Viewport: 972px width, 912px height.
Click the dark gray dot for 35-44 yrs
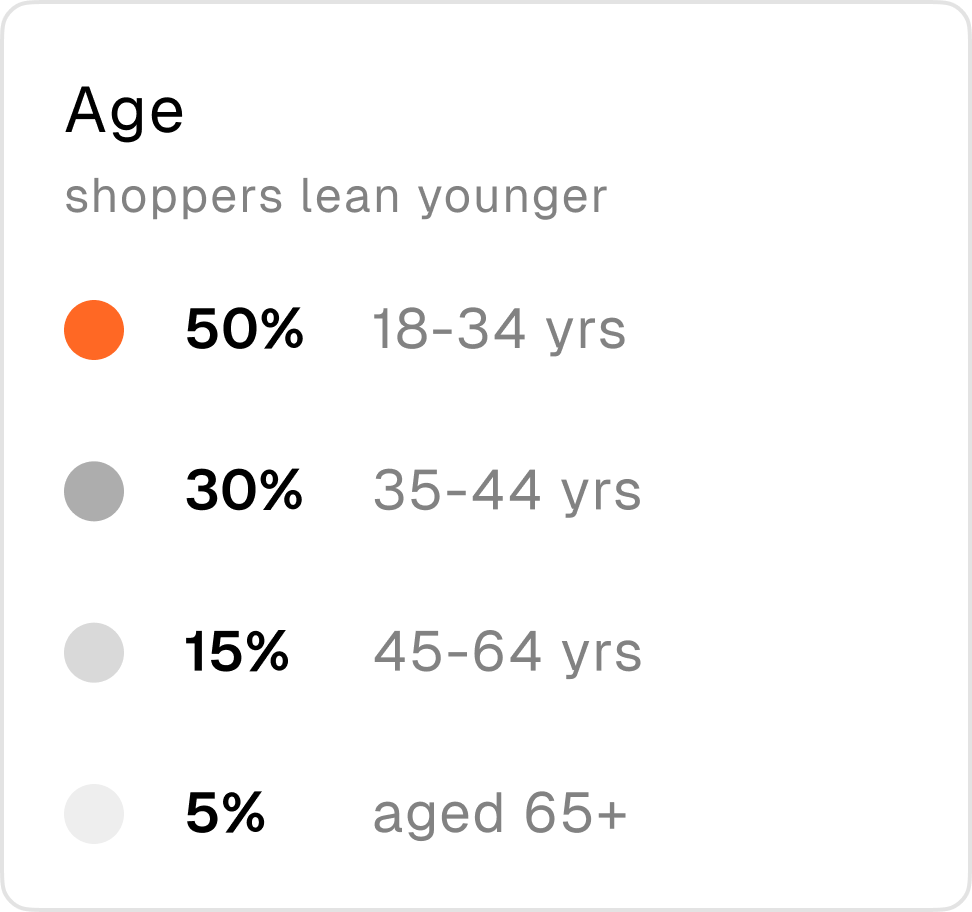point(94,491)
